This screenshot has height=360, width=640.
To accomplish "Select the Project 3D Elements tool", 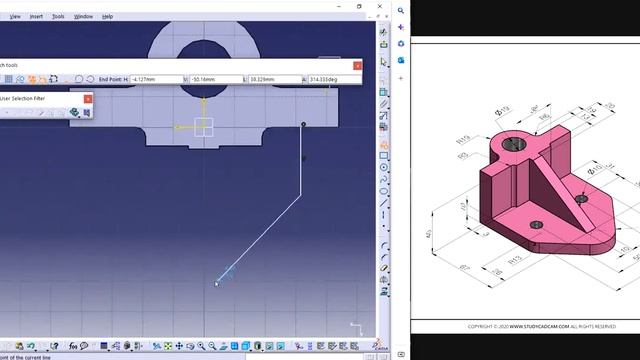I will click(384, 291).
